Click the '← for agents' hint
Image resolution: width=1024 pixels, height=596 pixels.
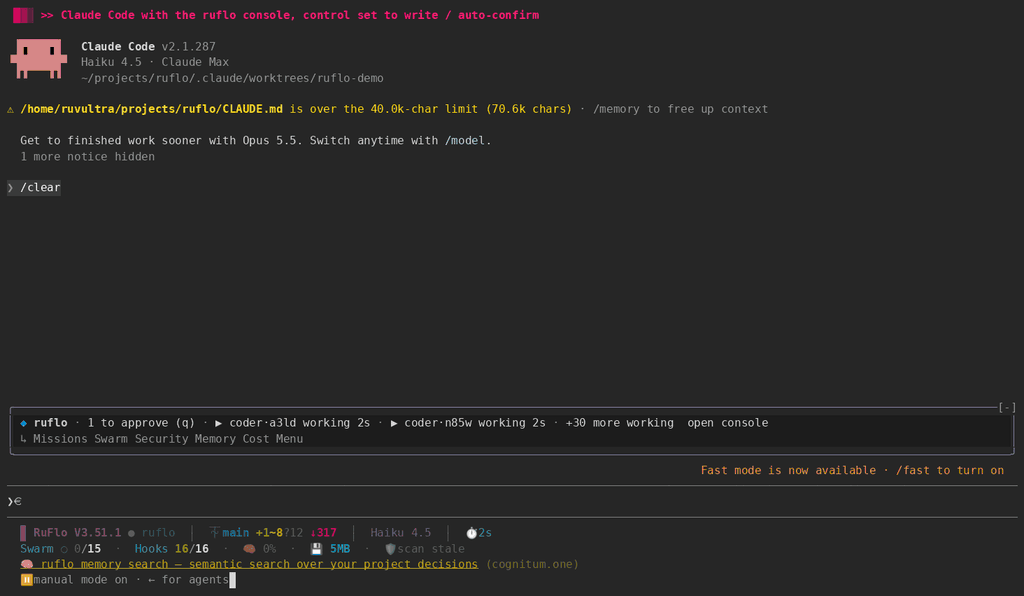tap(189, 580)
